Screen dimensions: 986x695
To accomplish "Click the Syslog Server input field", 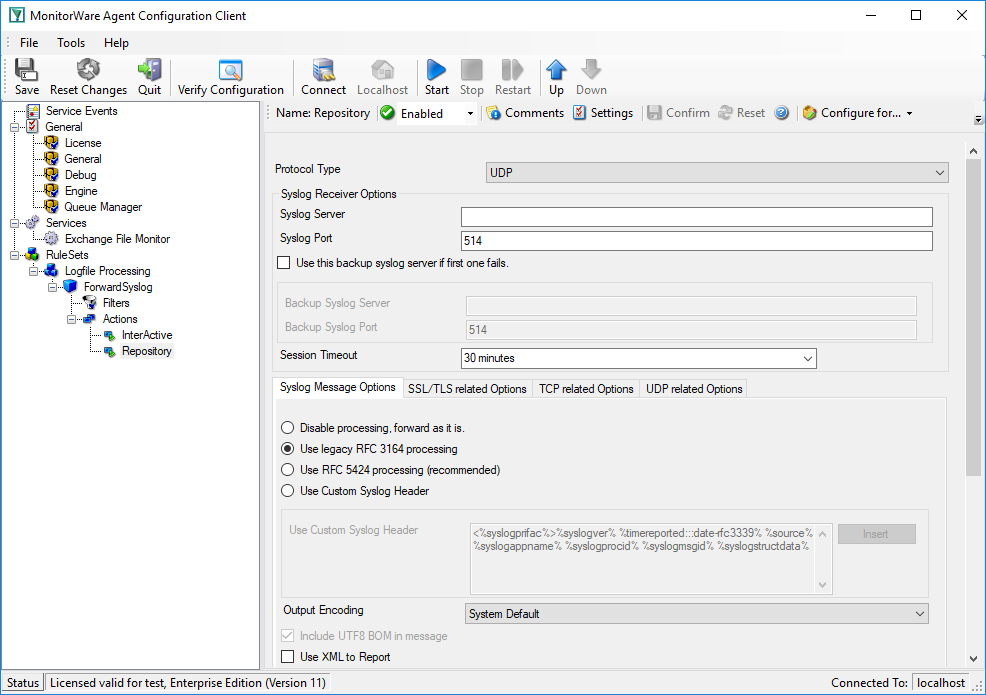I will click(x=696, y=217).
